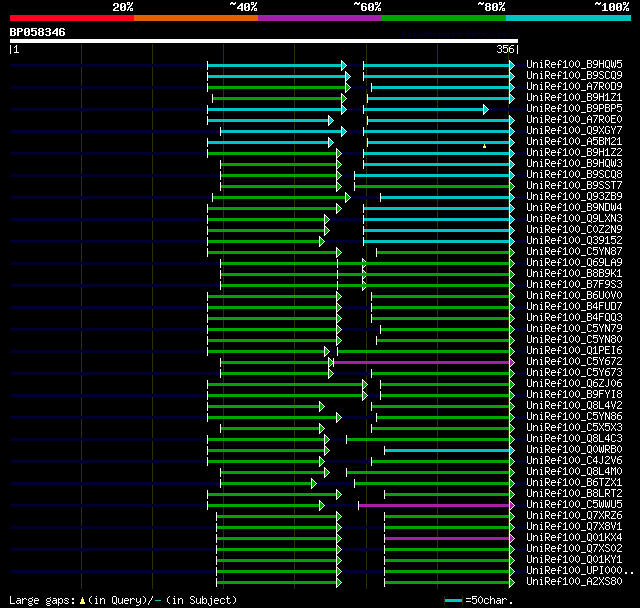This screenshot has height=608, width=640.
Task: Click the green ~80% identity legend segment
Action: pos(444,18)
